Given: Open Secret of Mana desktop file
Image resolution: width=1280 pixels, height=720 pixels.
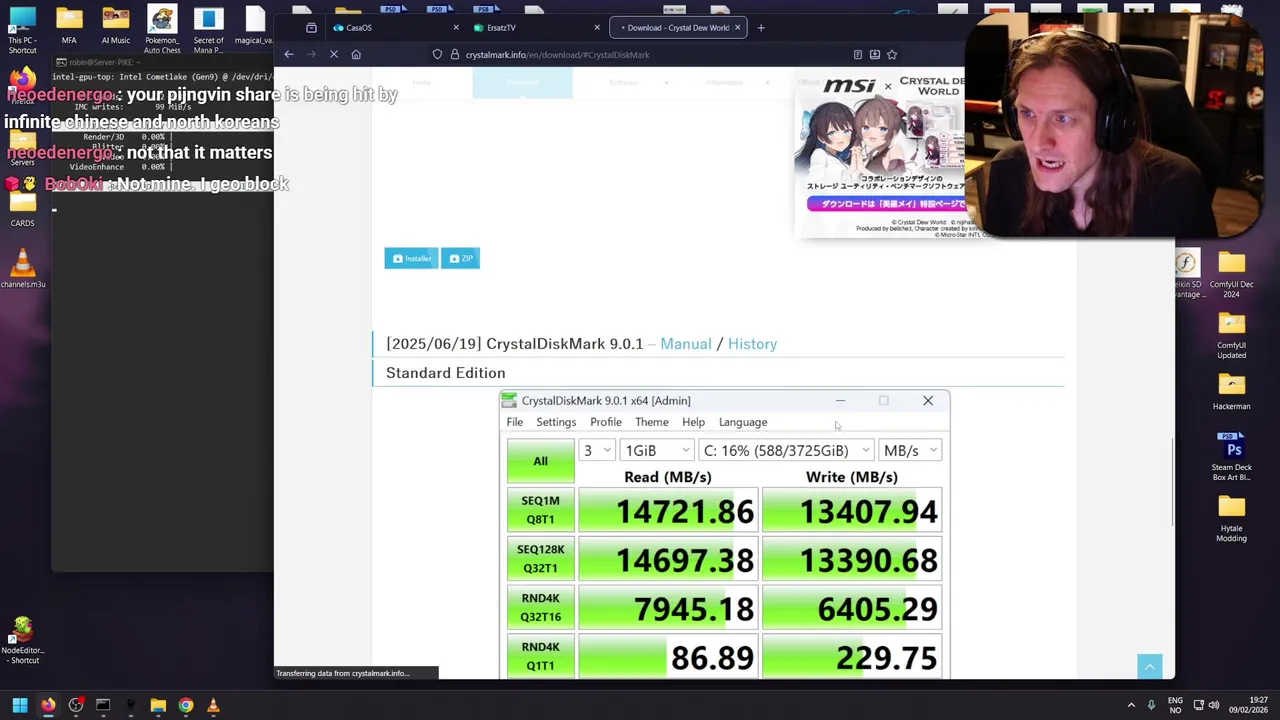Looking at the screenshot, I should pos(208,30).
